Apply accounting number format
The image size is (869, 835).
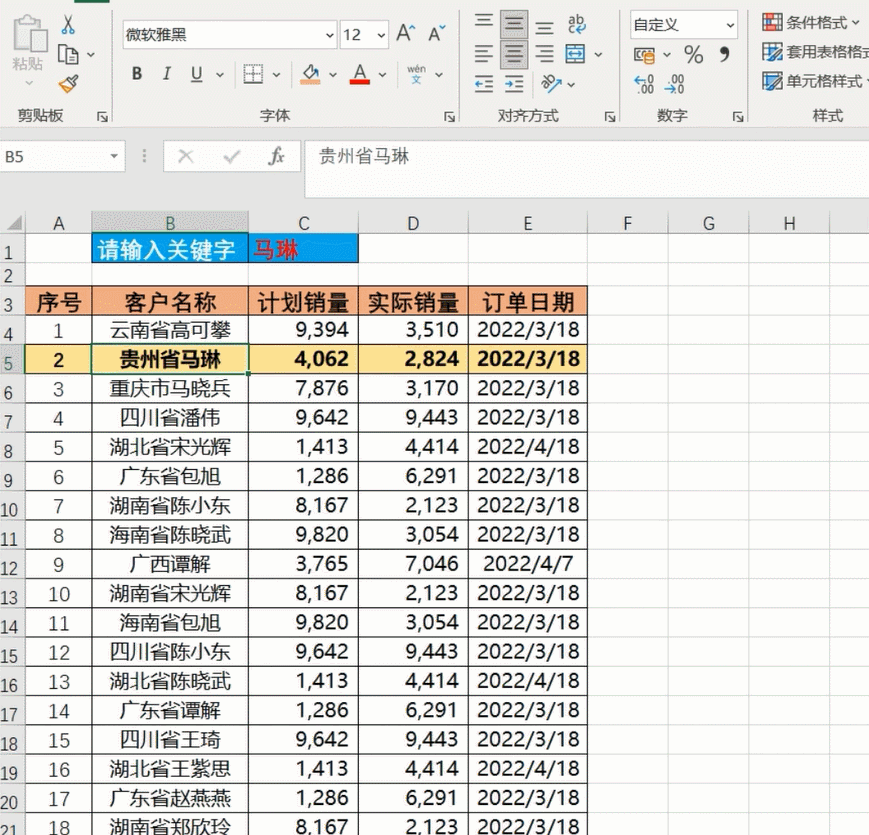(x=645, y=55)
